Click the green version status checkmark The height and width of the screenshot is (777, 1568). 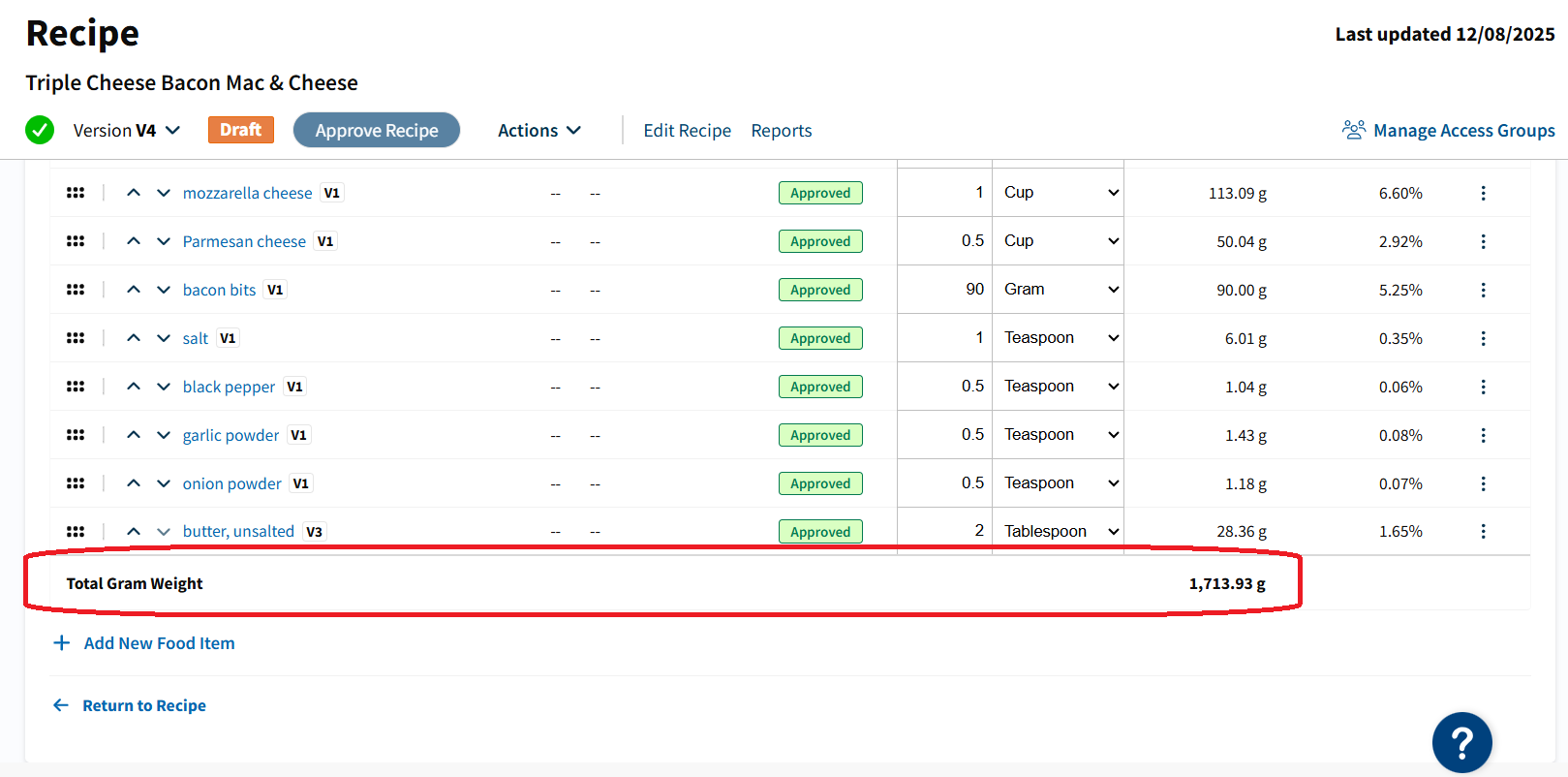[x=40, y=130]
